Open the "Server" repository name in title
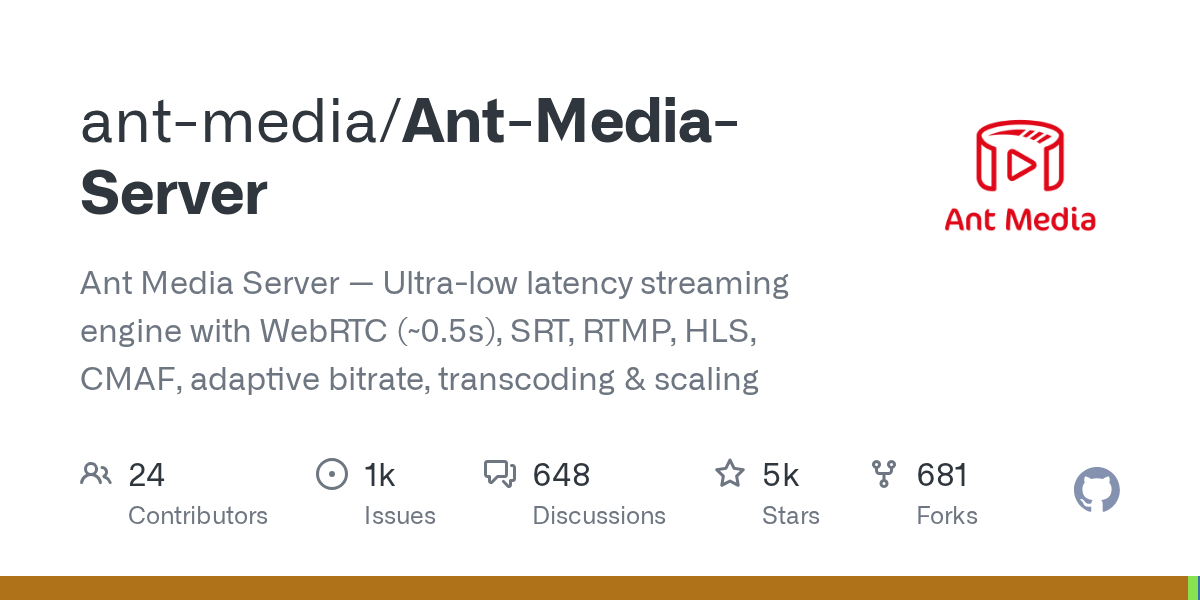 (x=174, y=194)
